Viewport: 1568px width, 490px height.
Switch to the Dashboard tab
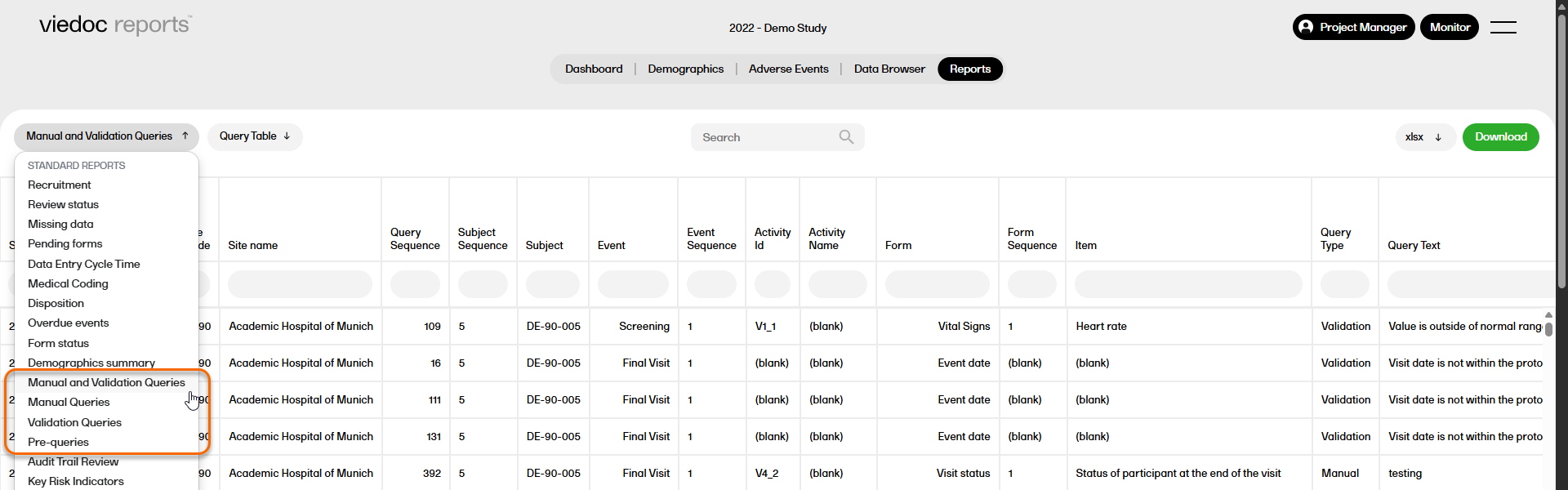[x=594, y=69]
